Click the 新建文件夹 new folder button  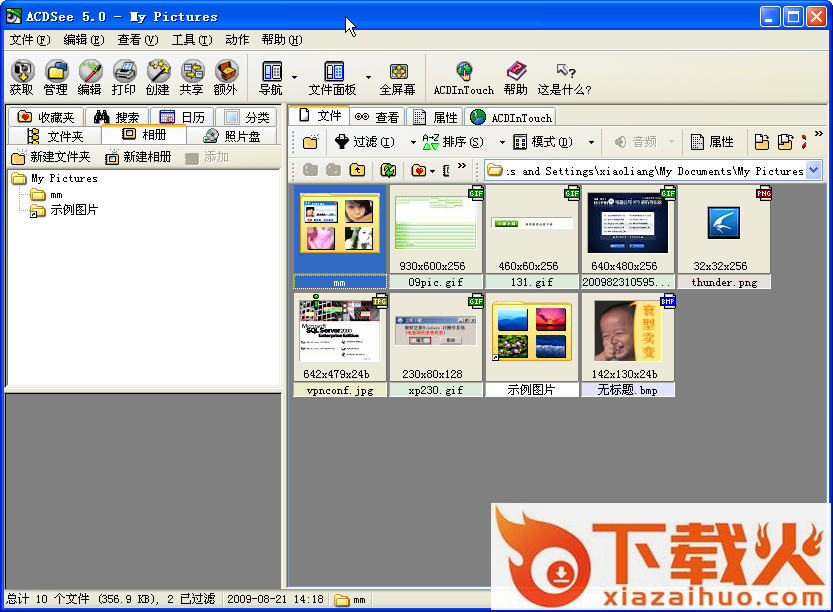[51, 157]
